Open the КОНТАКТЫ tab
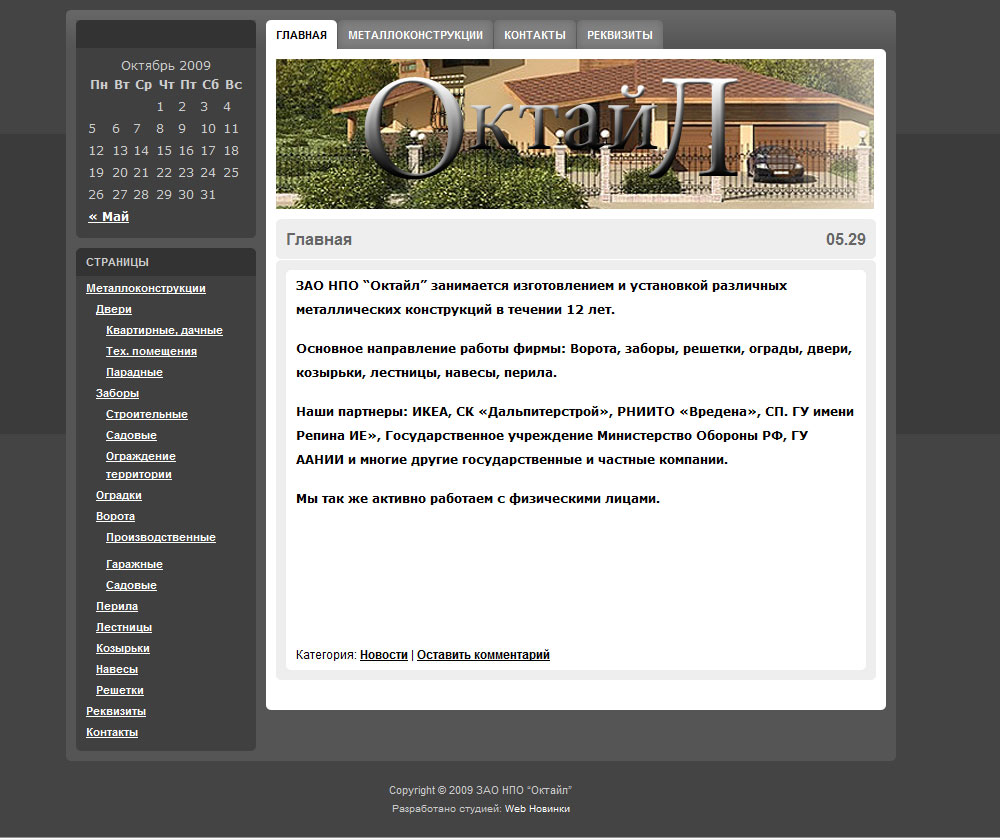Image resolution: width=1000 pixels, height=840 pixels. pos(534,35)
